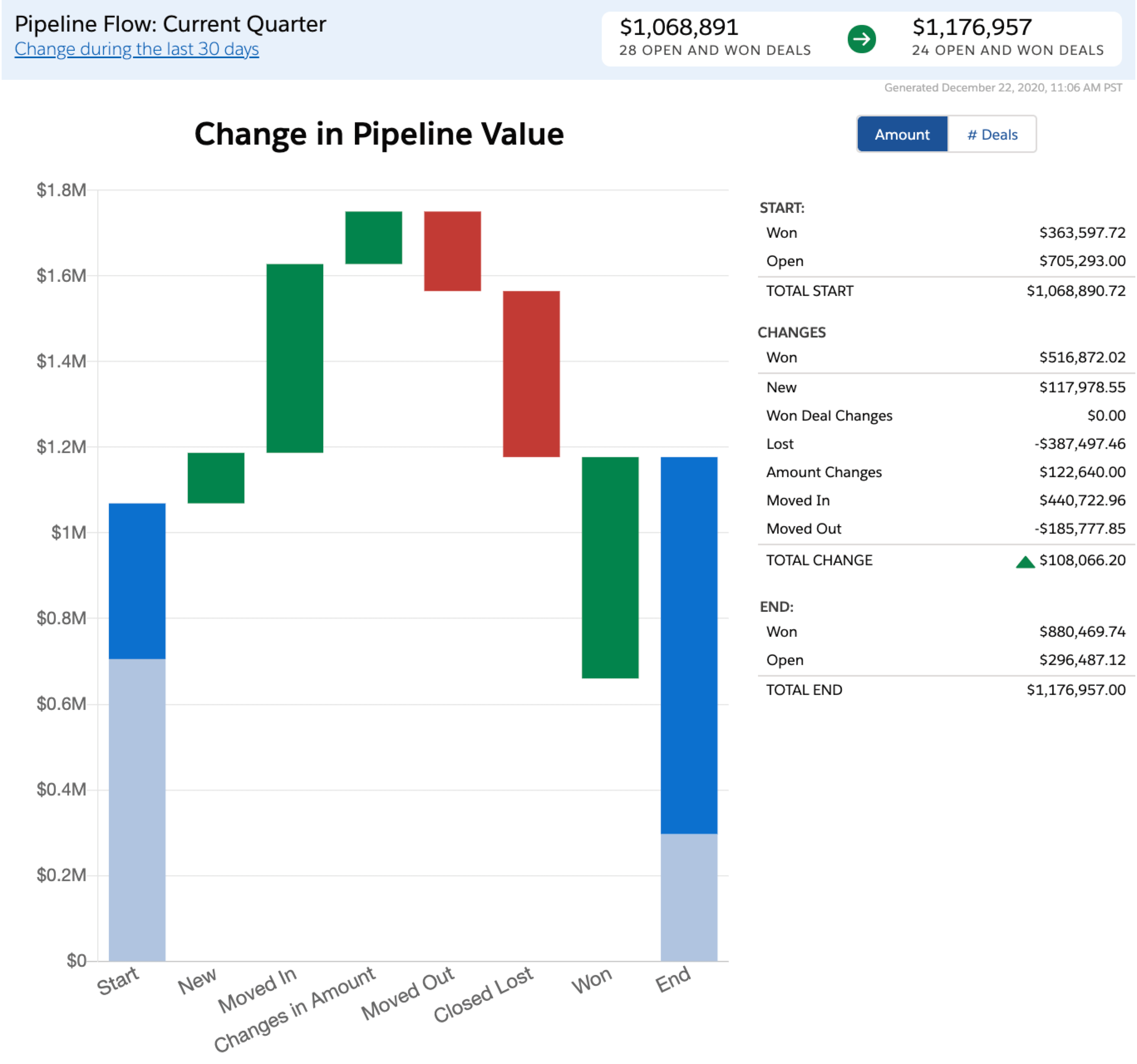Open 'Change during the last 30 days' link
The height and width of the screenshot is (1064, 1137).
(x=137, y=49)
